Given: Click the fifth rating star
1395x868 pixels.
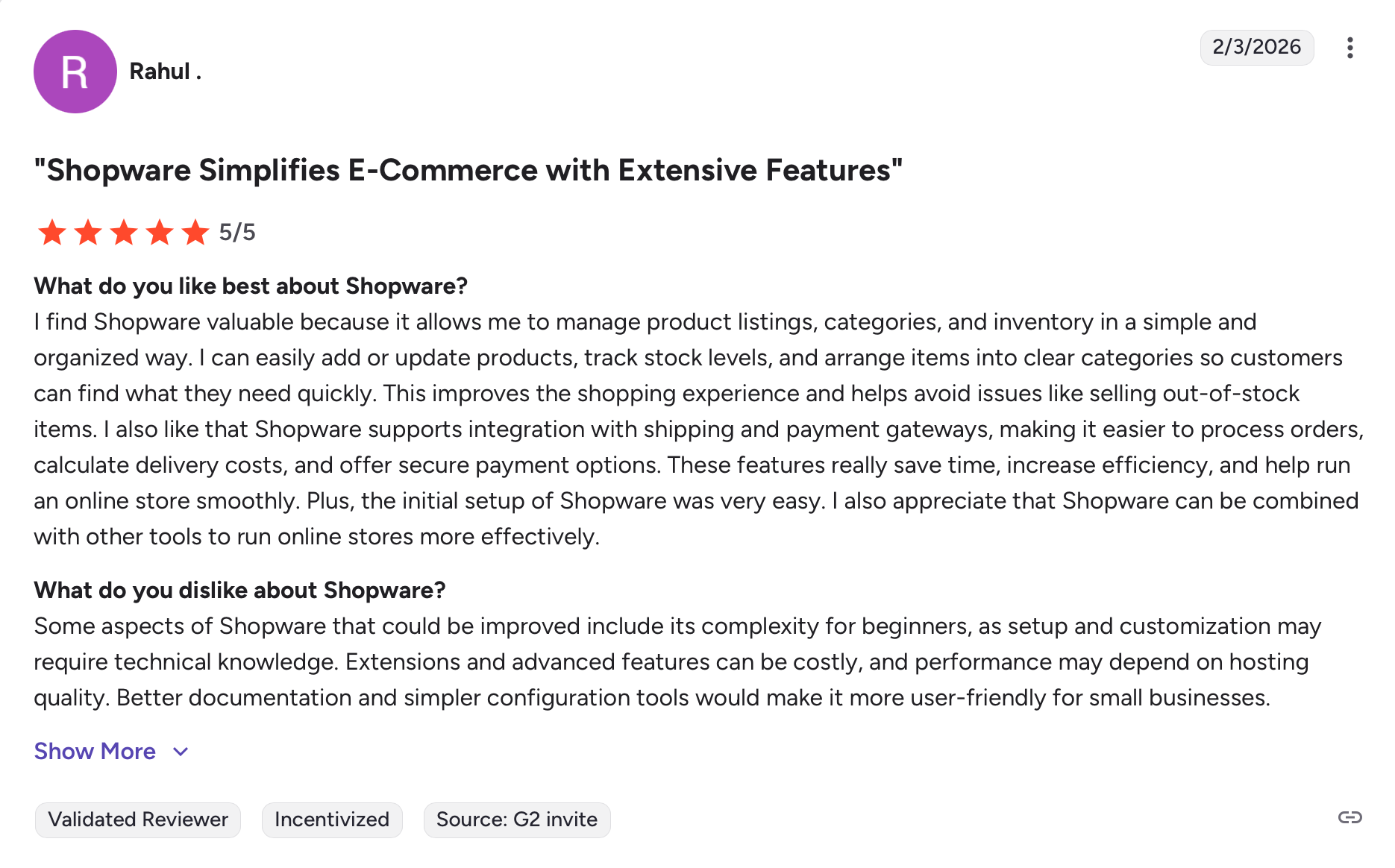Looking at the screenshot, I should pyautogui.click(x=195, y=233).
